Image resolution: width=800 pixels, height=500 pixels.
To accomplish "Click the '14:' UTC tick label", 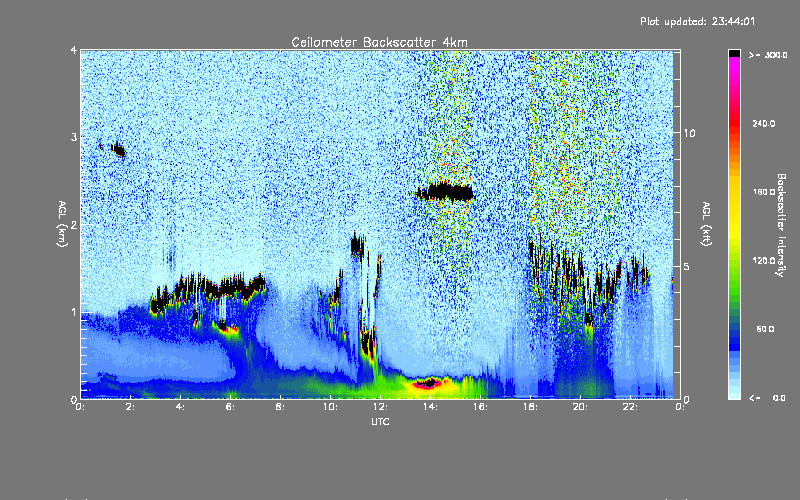I will point(430,407).
